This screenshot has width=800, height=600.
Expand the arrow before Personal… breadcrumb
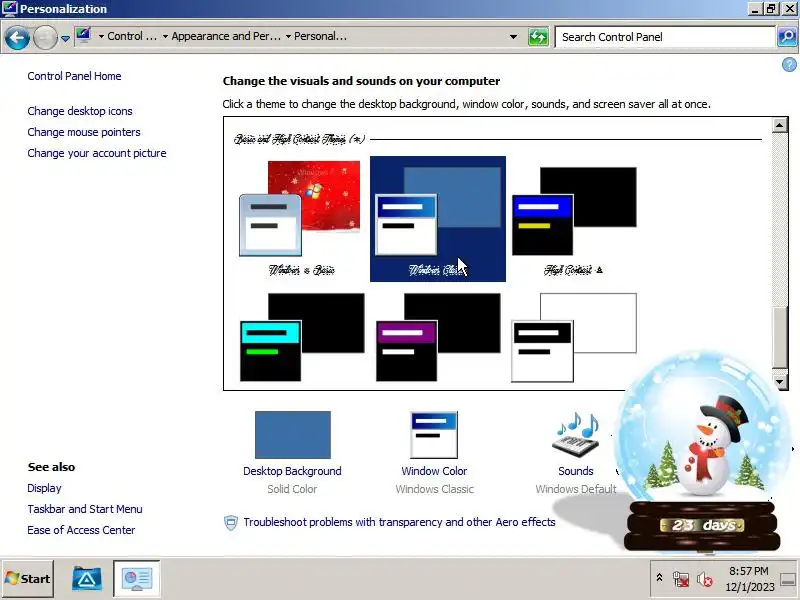click(x=288, y=37)
